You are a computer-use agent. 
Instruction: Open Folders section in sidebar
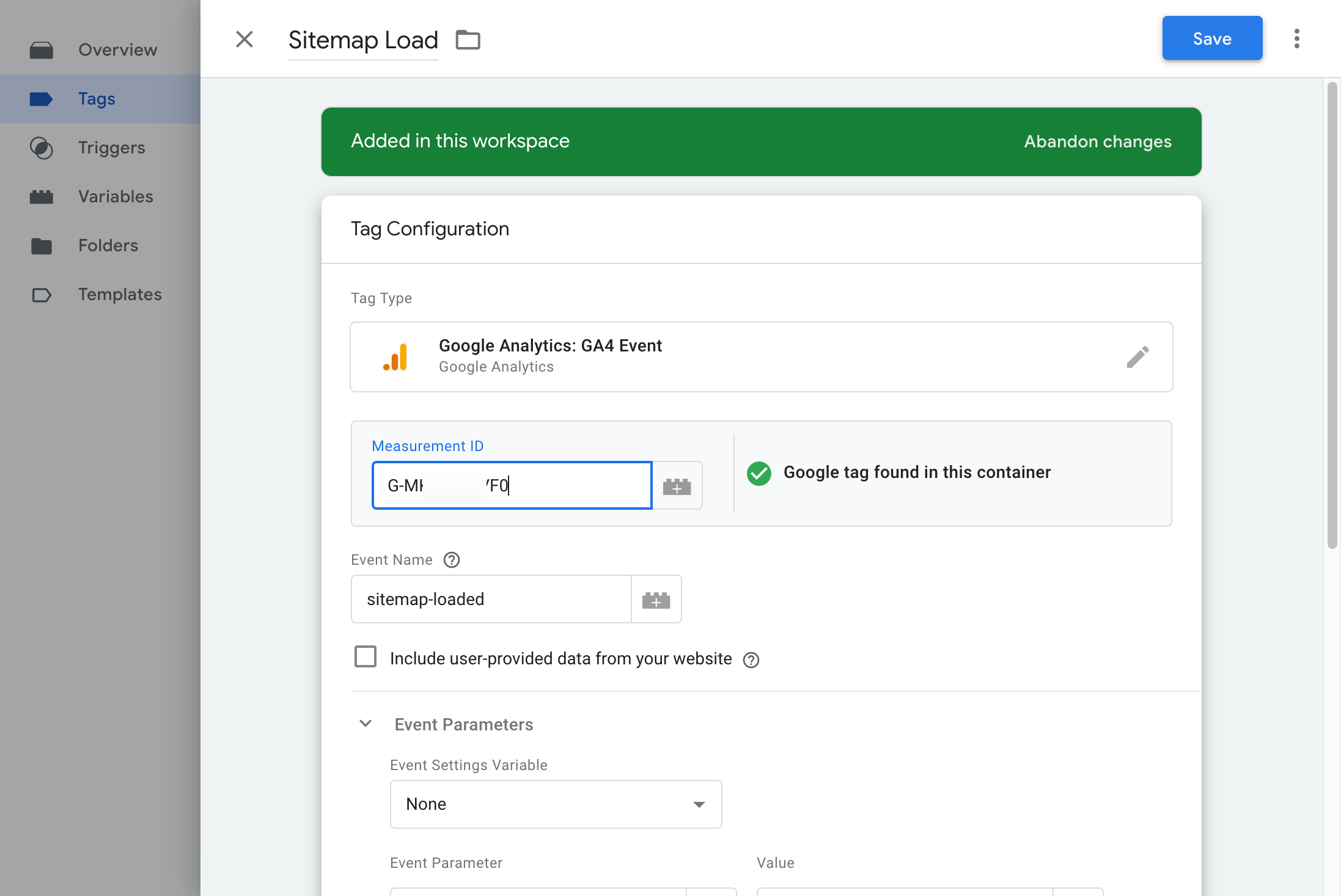coord(100,246)
